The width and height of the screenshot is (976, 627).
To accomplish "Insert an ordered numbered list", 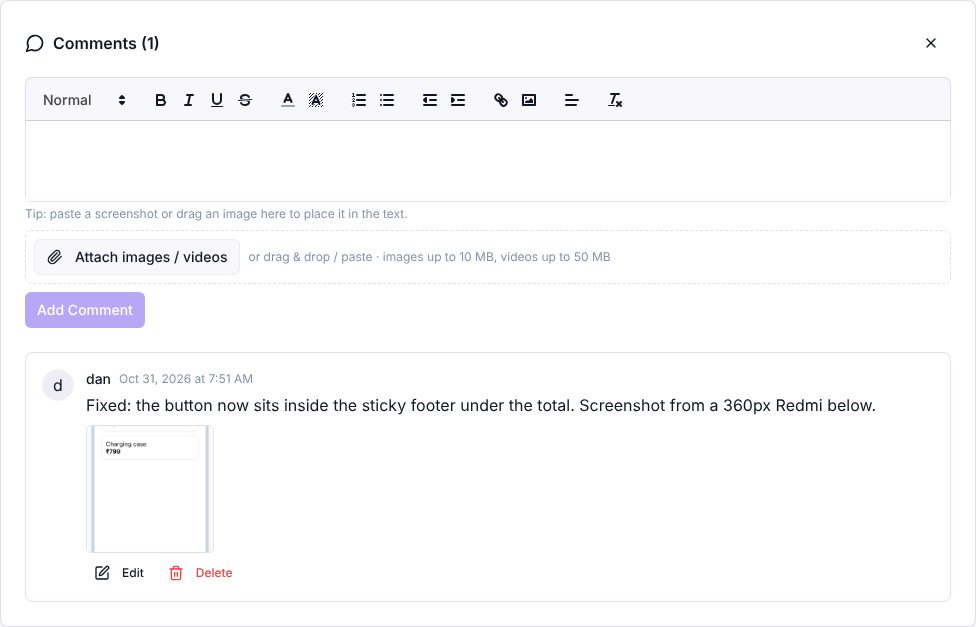I will pos(359,100).
